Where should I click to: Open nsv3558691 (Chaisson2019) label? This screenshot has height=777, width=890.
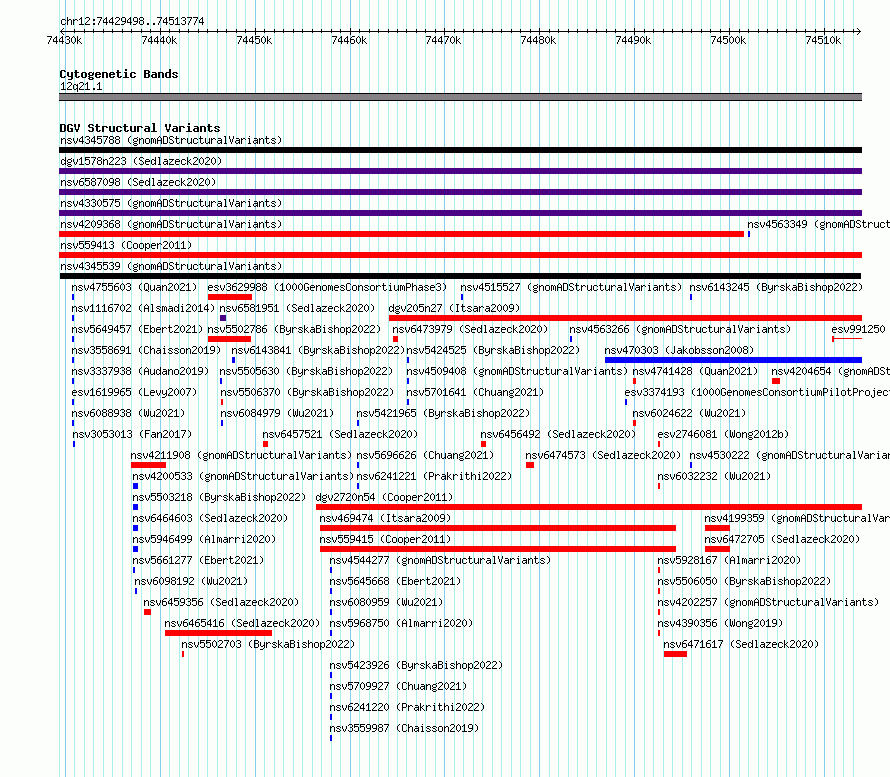point(146,350)
